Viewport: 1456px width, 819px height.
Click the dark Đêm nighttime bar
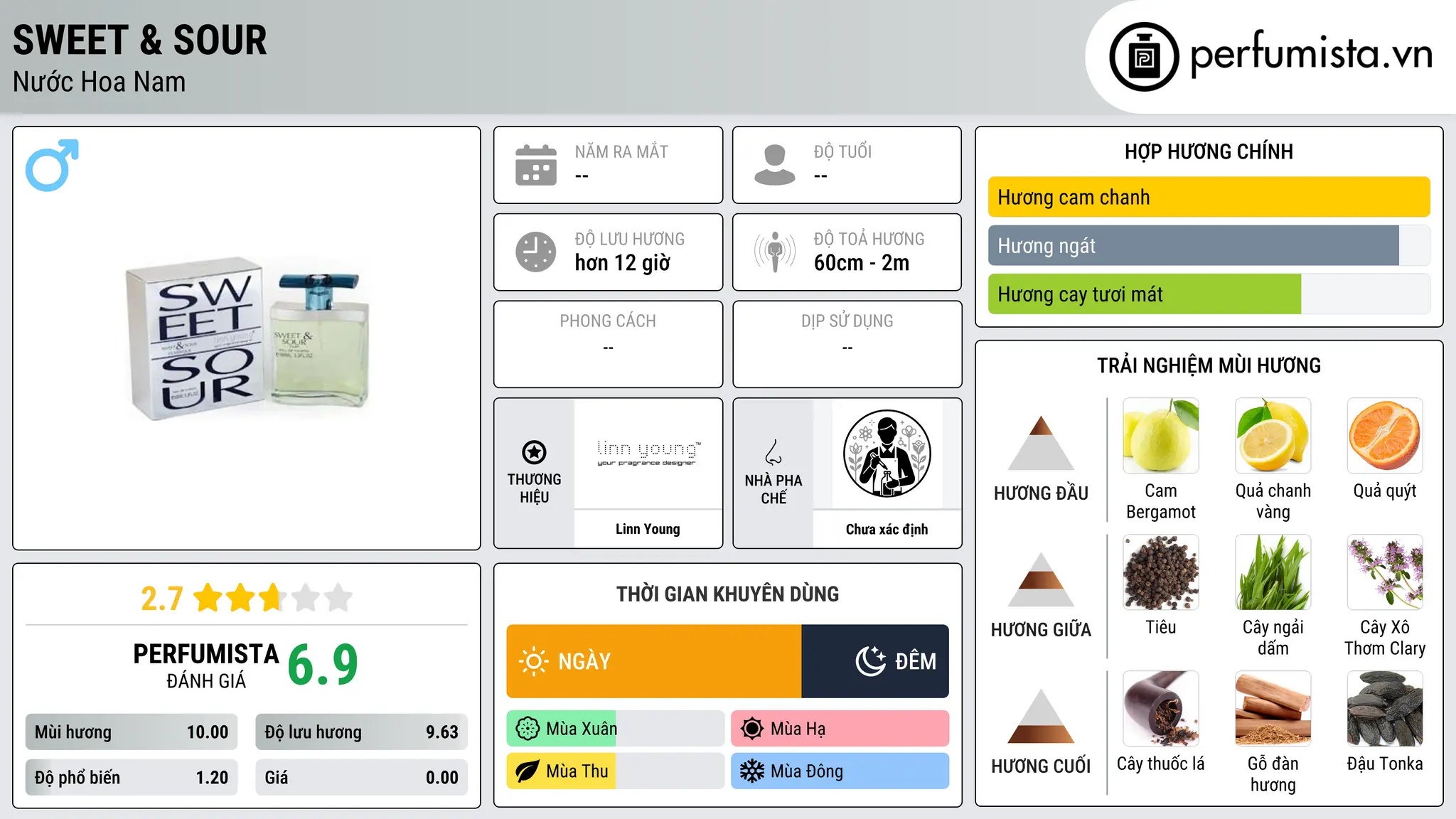(x=875, y=661)
